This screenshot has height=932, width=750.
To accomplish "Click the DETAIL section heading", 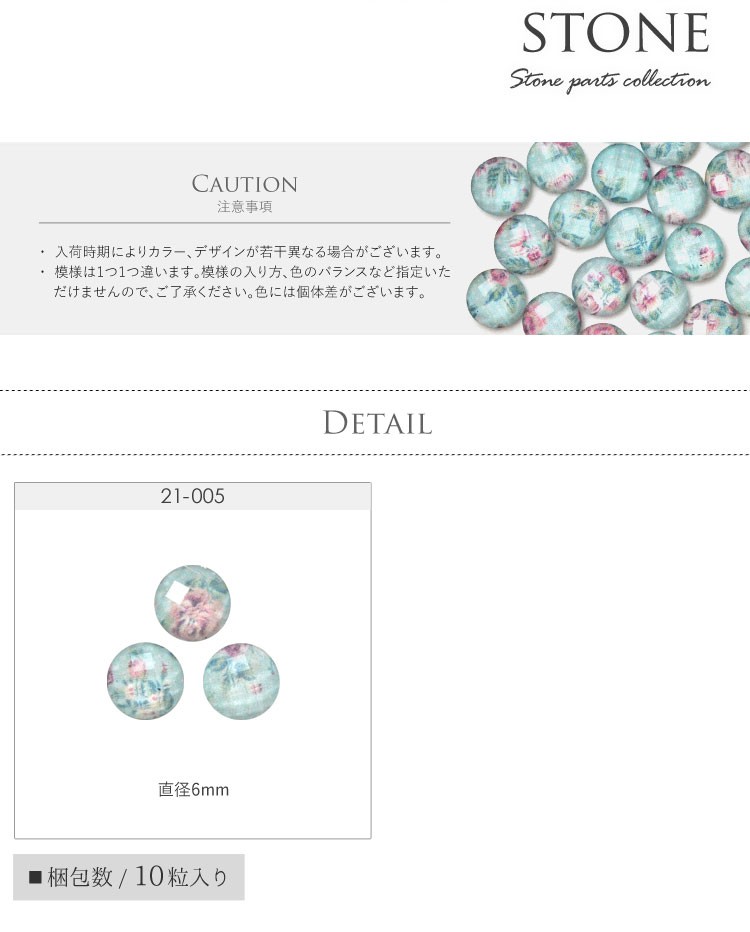I will point(377,423).
